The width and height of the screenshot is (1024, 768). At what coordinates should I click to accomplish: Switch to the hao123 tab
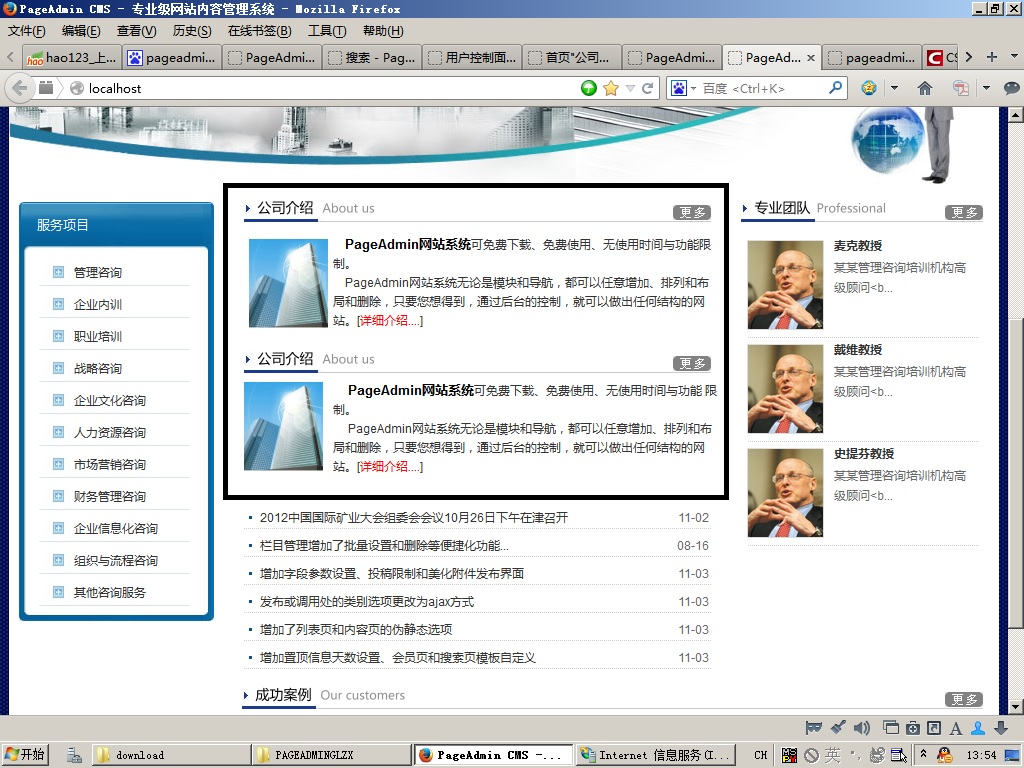coord(71,57)
